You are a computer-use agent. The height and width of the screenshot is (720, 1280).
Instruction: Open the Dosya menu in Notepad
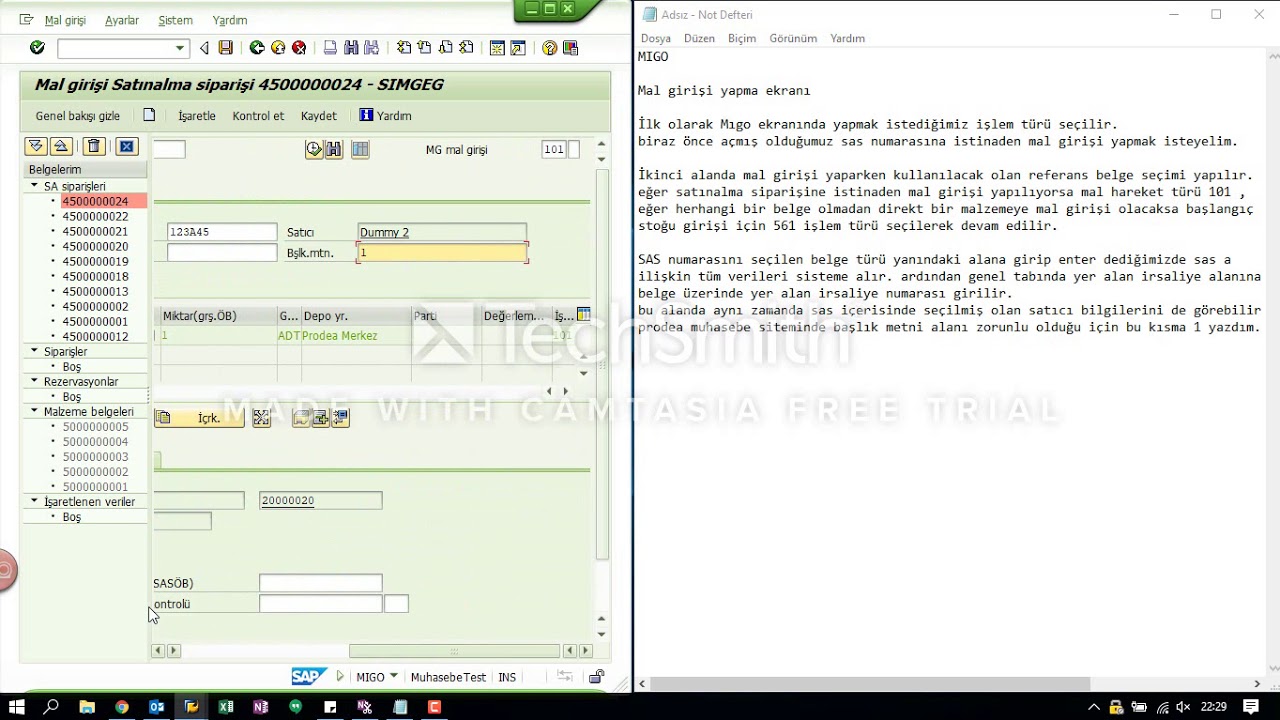point(656,38)
